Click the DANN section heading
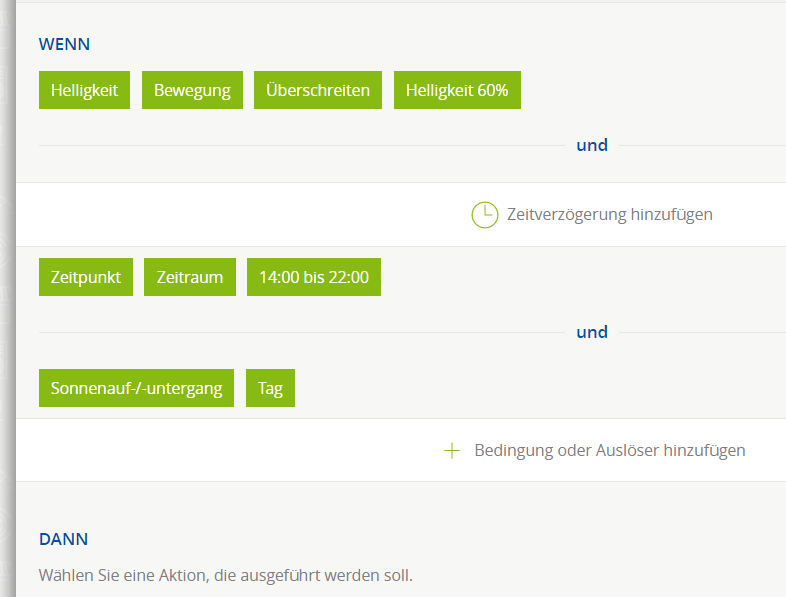Image resolution: width=786 pixels, height=597 pixels. (63, 539)
